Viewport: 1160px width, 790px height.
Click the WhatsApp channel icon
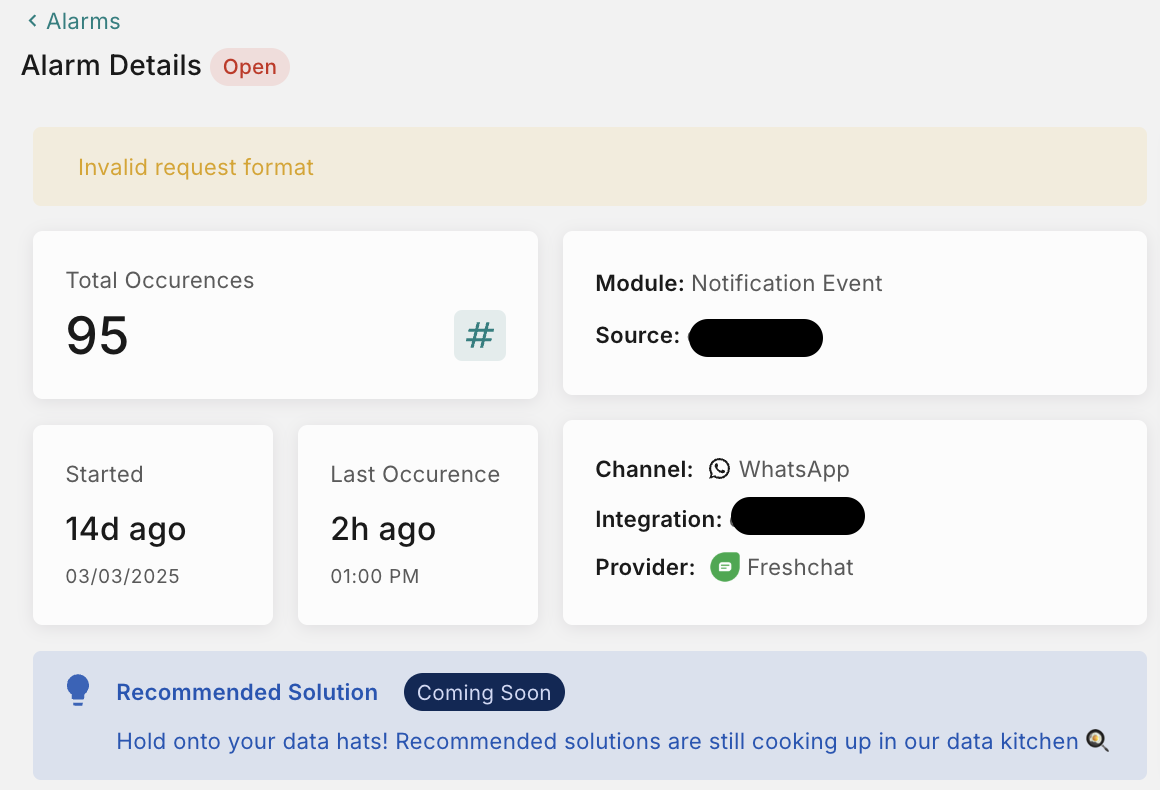point(719,469)
